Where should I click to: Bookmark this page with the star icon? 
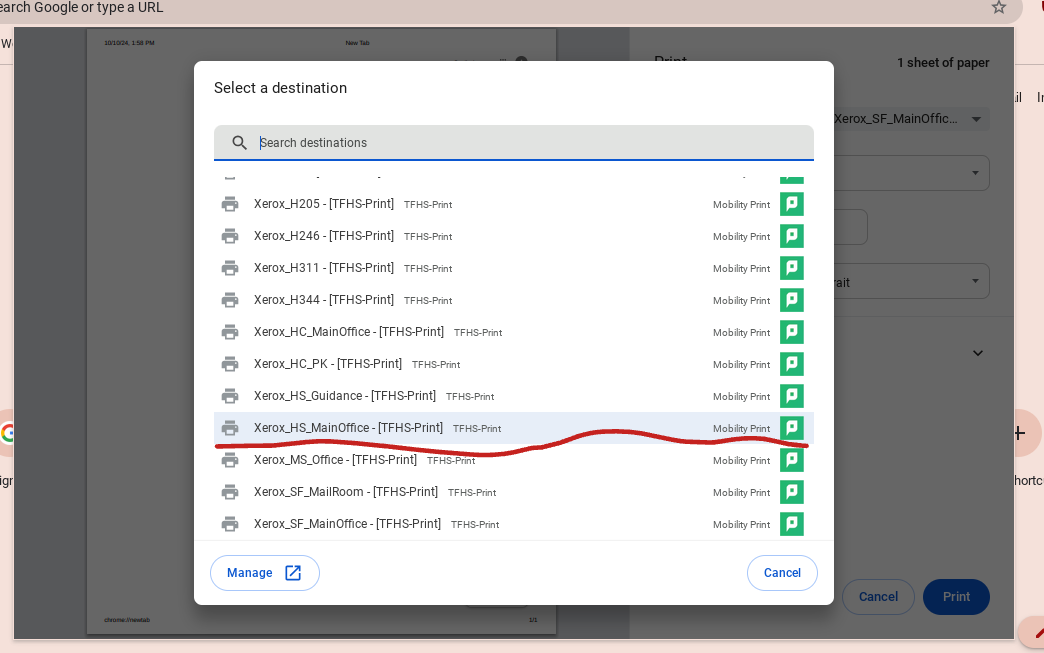pyautogui.click(x=998, y=7)
